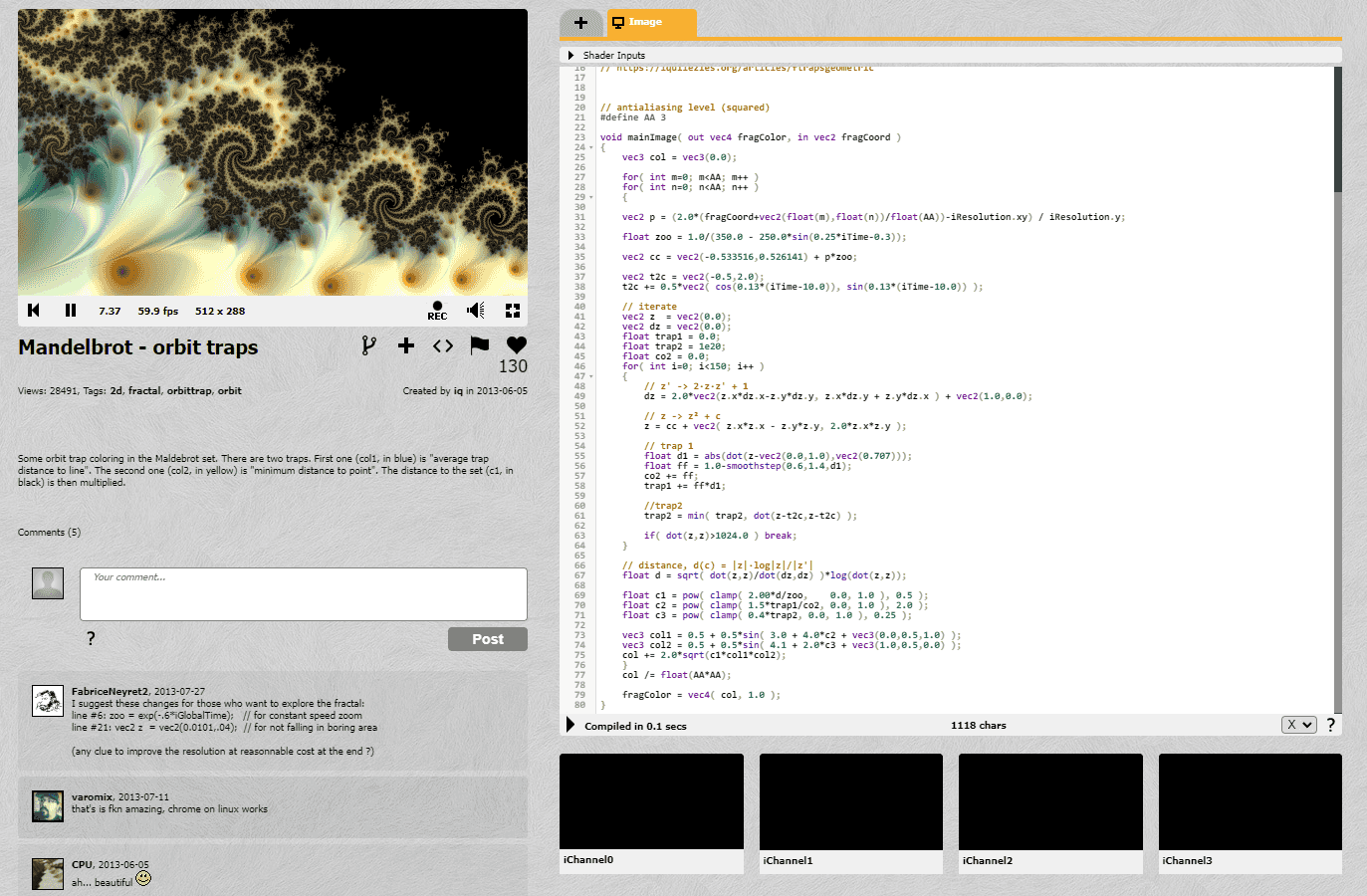
Task: Pause the shader animation
Action: [x=70, y=310]
